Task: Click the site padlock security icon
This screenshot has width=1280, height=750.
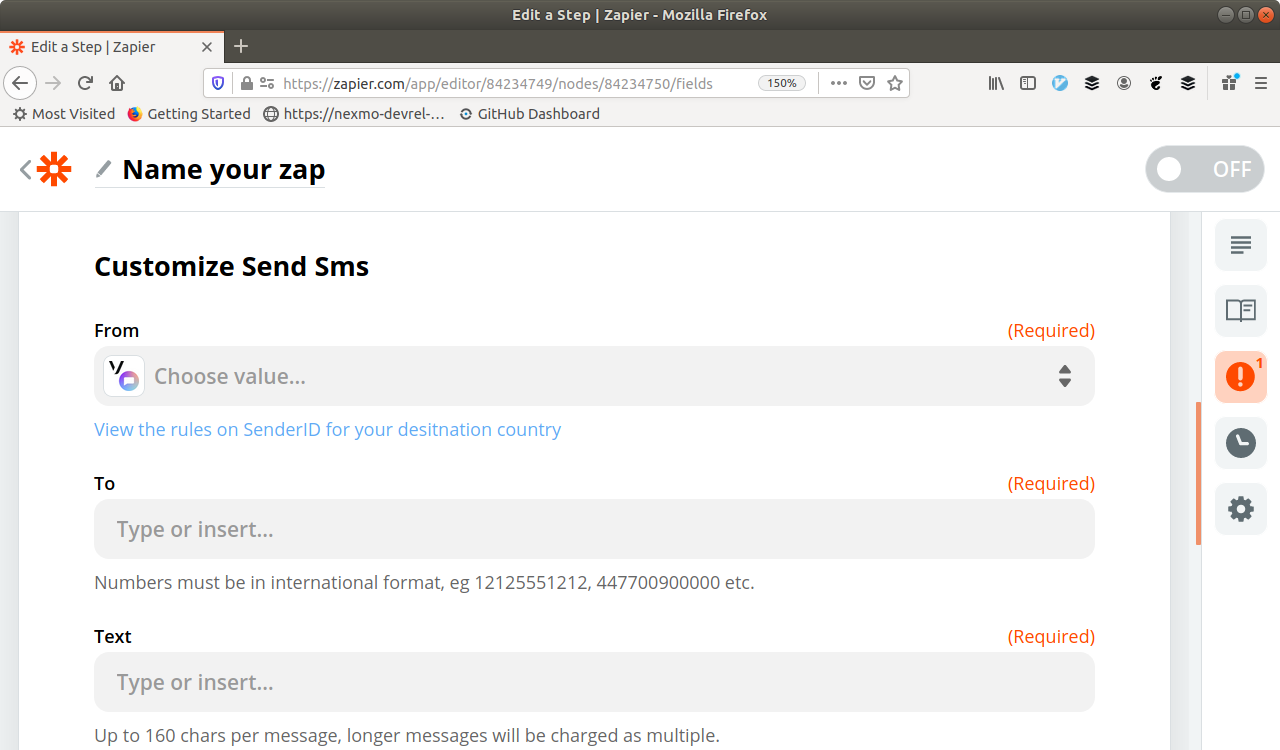Action: (x=246, y=83)
